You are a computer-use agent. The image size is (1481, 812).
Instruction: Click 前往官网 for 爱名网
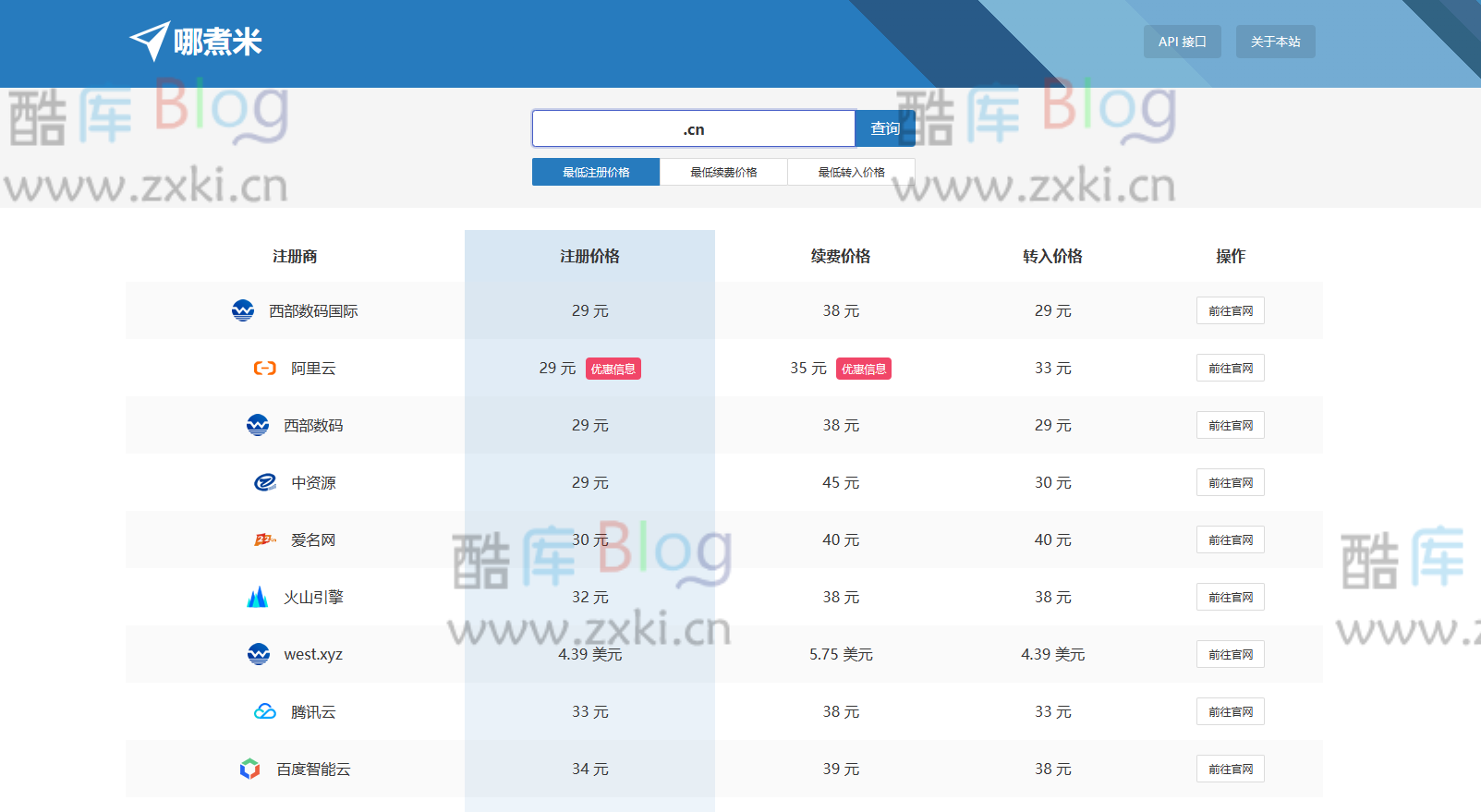pos(1231,539)
